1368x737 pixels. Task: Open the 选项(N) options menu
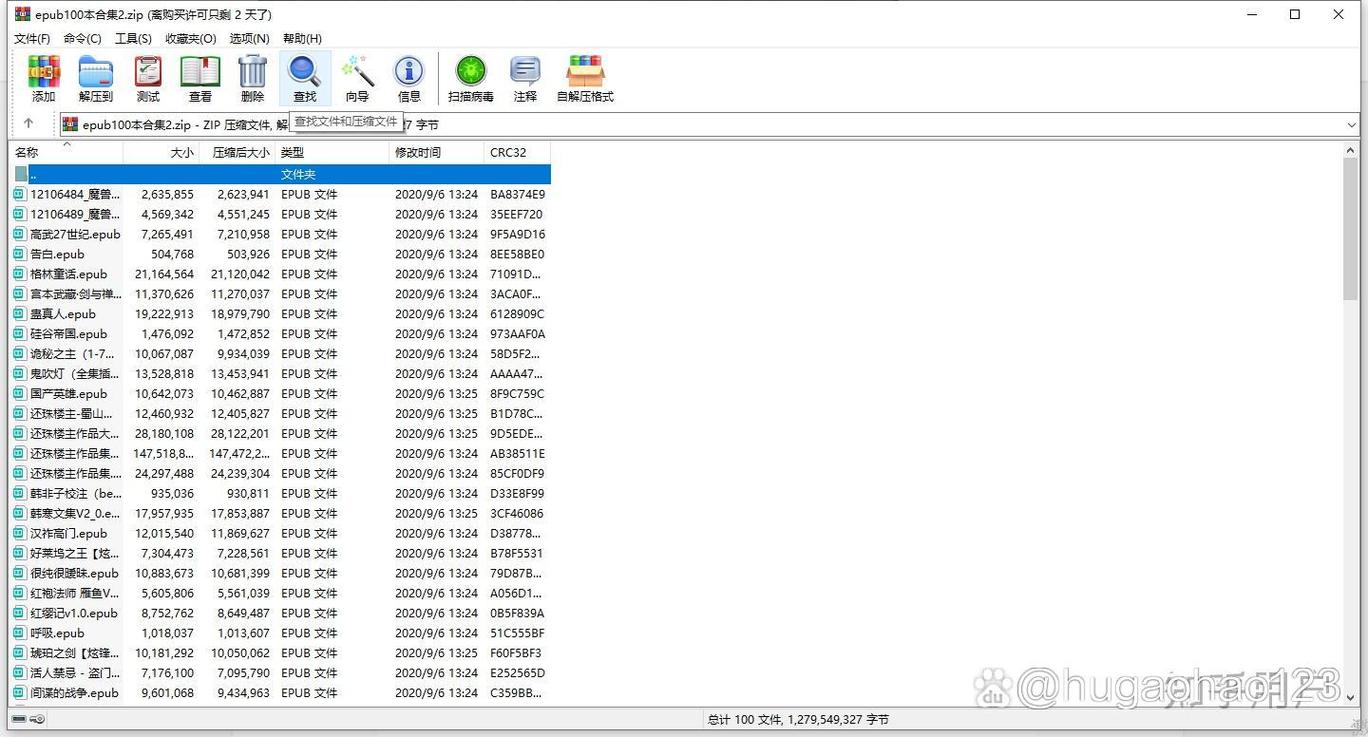tap(249, 38)
